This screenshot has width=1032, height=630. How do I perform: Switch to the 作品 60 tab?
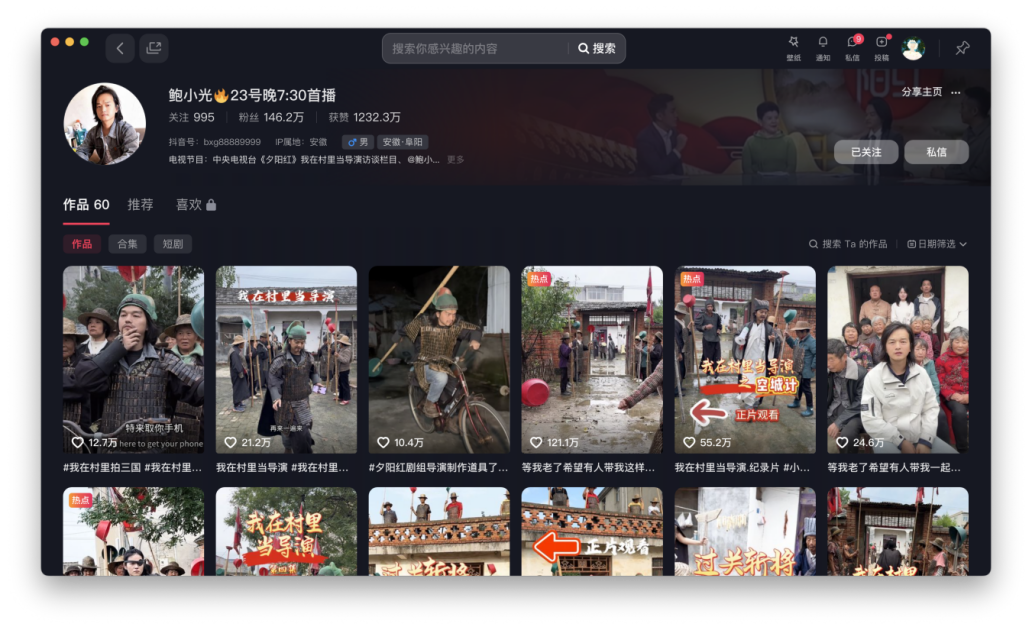[86, 205]
